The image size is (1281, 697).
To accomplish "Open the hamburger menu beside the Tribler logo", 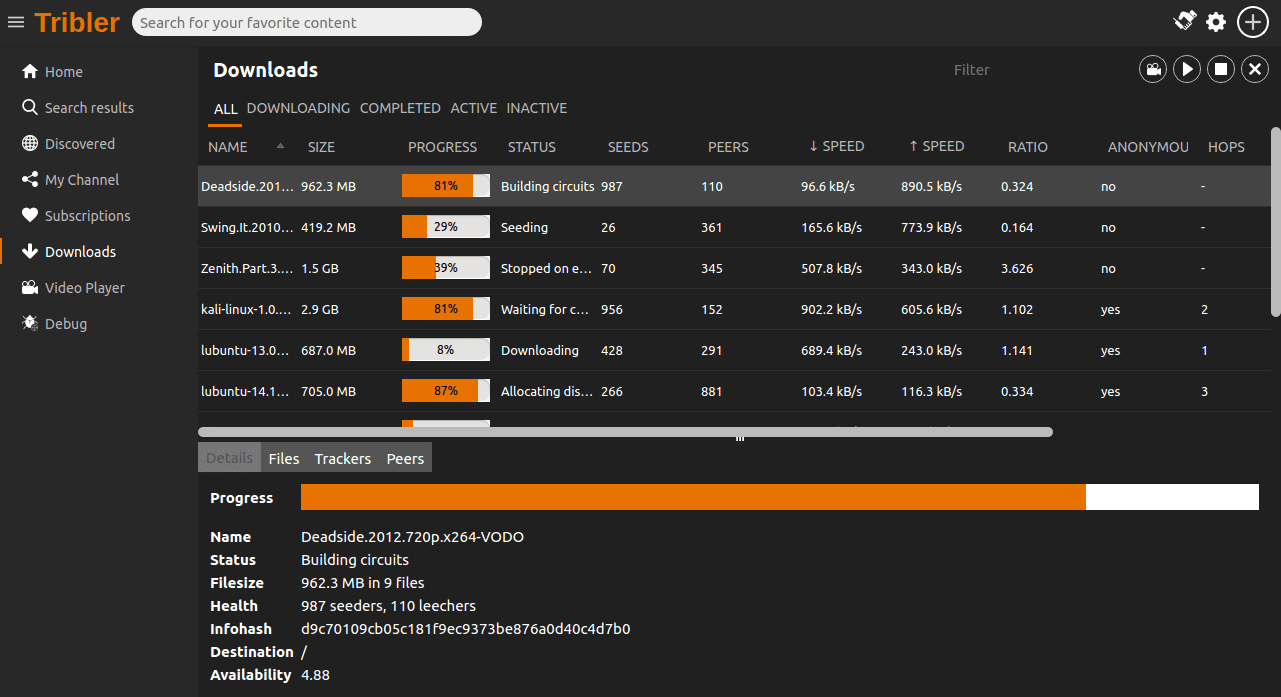I will pyautogui.click(x=16, y=22).
